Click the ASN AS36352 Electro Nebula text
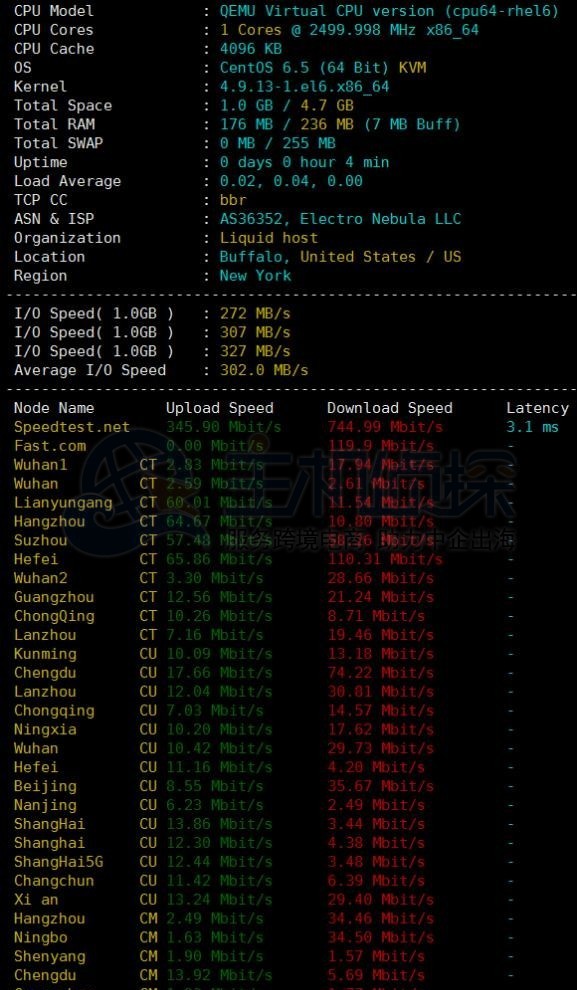Image resolution: width=577 pixels, height=990 pixels. pyautogui.click(x=340, y=219)
